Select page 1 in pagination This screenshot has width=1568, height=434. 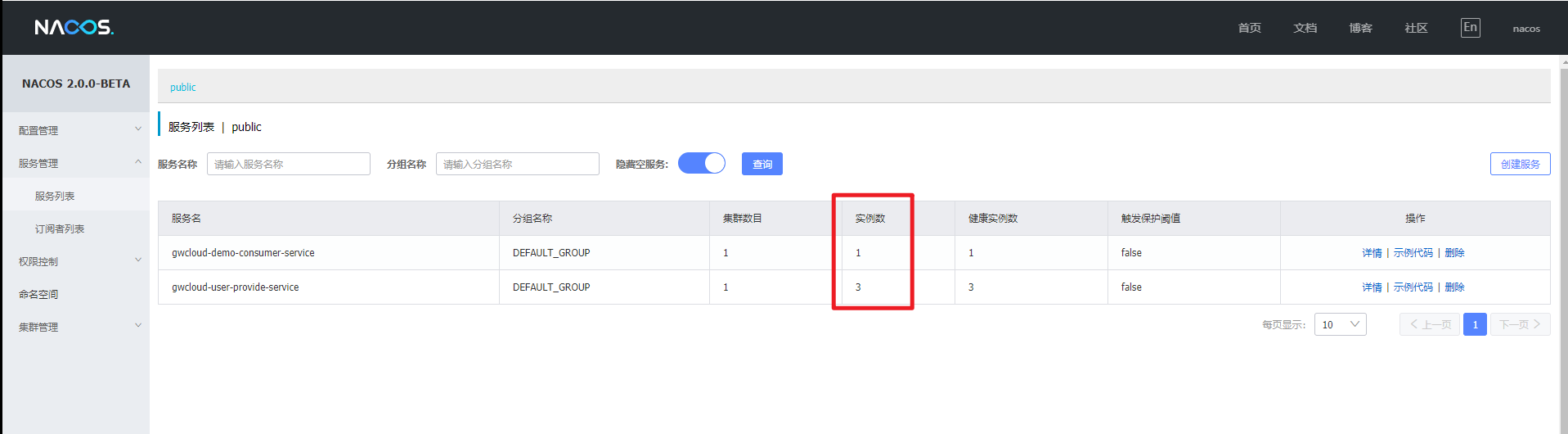coord(1475,324)
